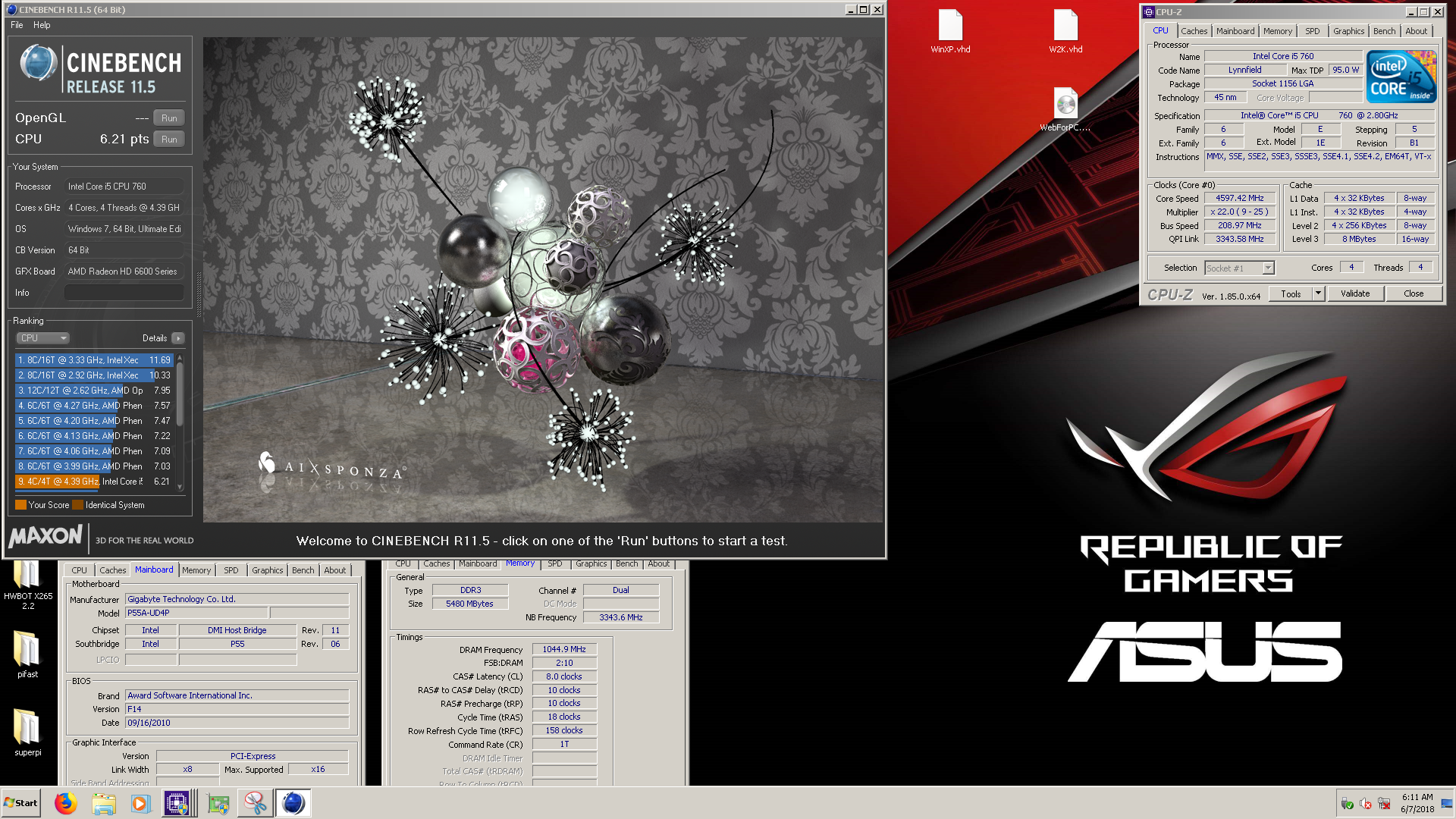The width and height of the screenshot is (1456, 819).
Task: Switch to SPD tab in top CPU-Z window
Action: point(1312,31)
